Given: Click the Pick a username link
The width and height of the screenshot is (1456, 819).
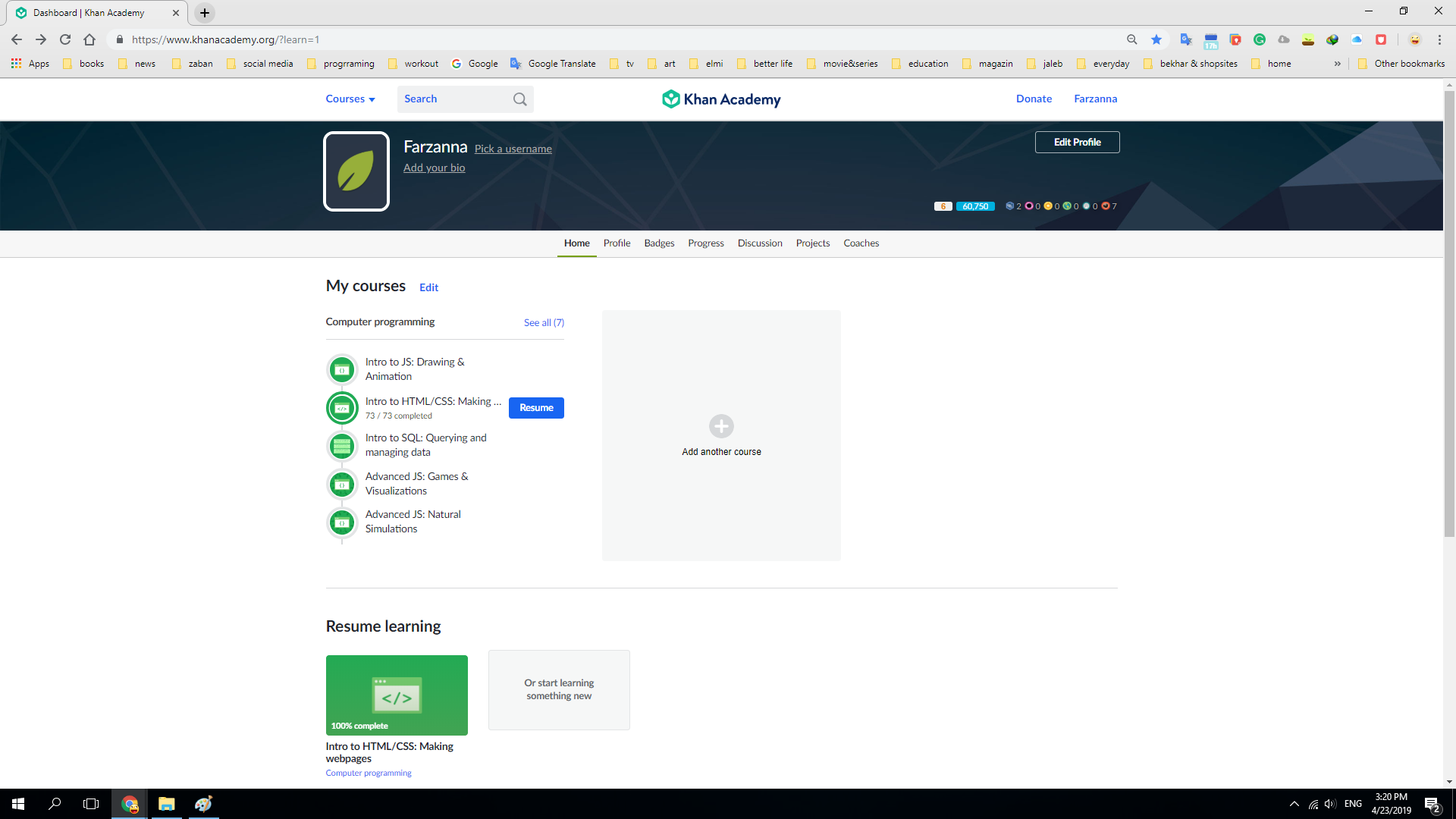Looking at the screenshot, I should pyautogui.click(x=513, y=149).
